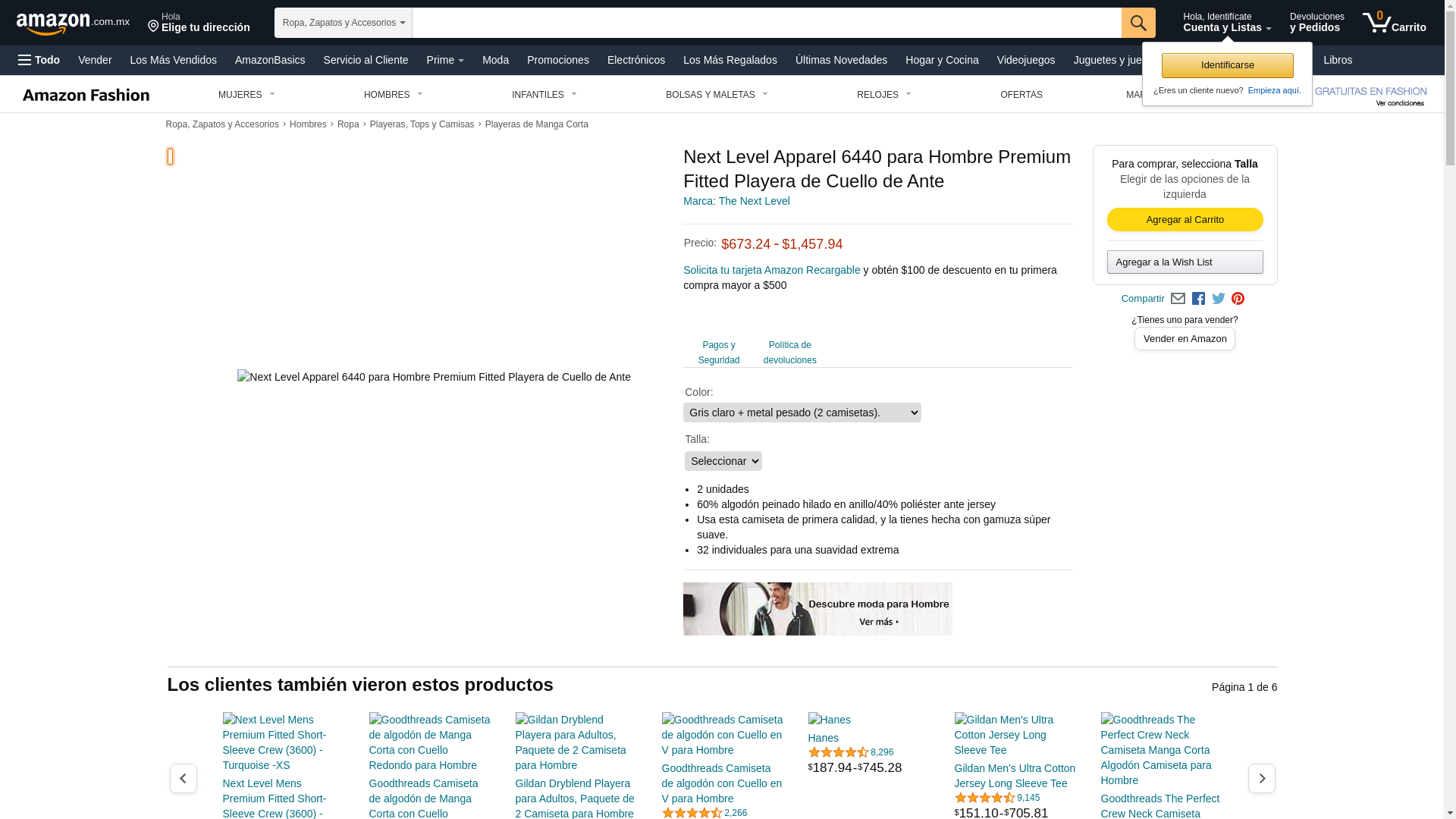1456x819 pixels.
Task: Go to the Amazon.com.mx logo home
Action: coord(73,23)
